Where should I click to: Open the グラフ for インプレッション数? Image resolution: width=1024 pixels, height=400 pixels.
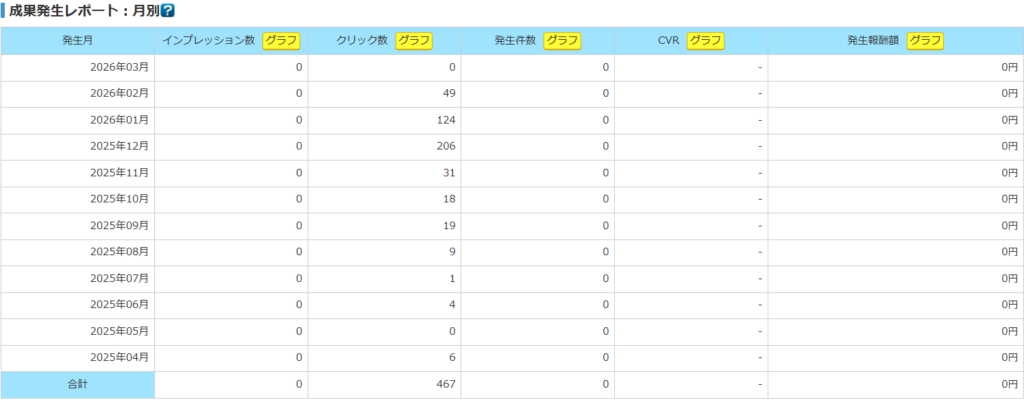pos(280,41)
